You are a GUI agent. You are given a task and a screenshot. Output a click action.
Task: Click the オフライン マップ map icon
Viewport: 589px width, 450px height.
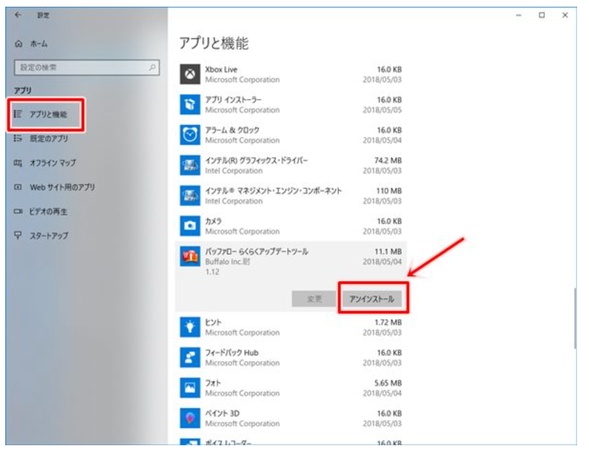click(18, 163)
